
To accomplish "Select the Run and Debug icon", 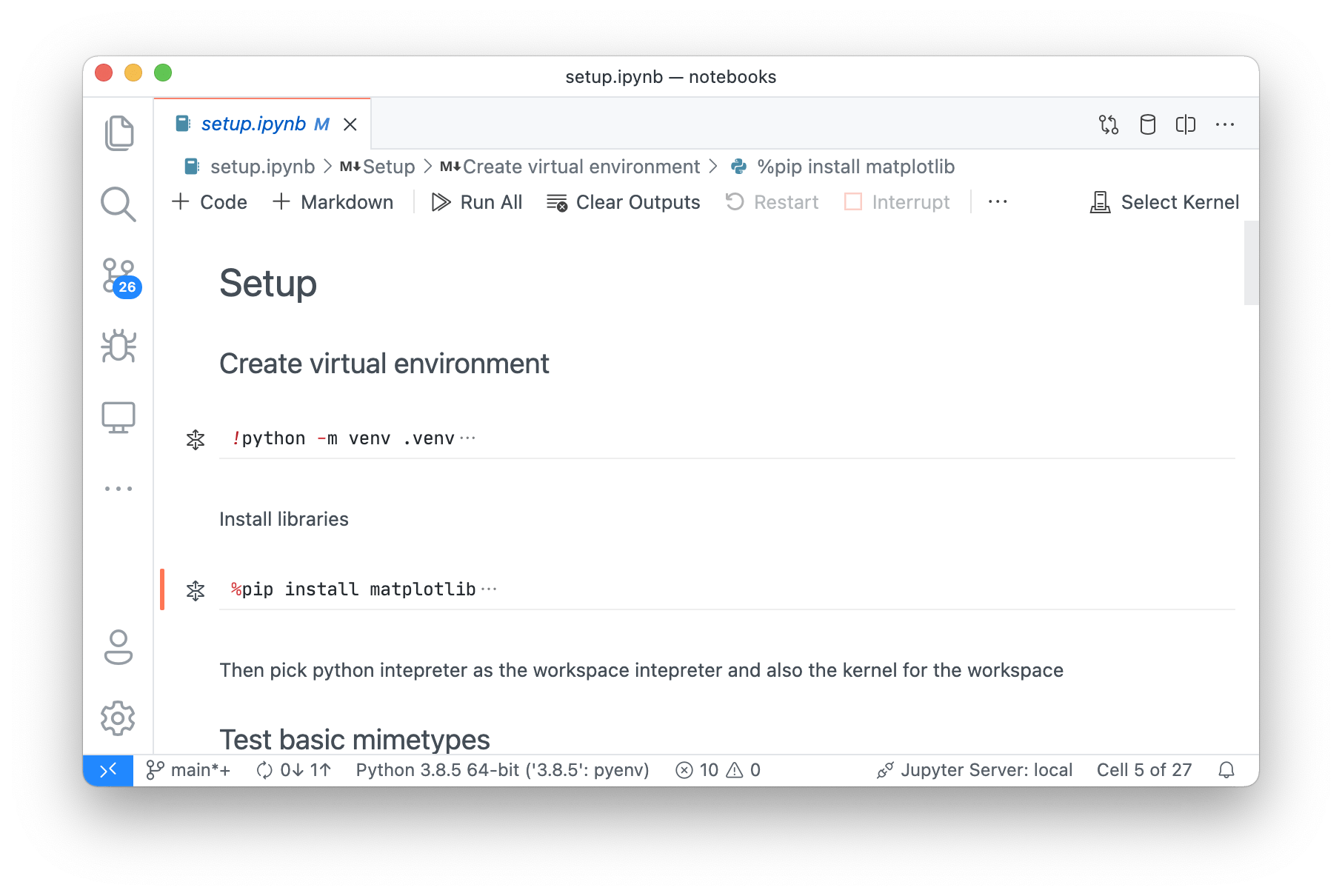I will [118, 346].
